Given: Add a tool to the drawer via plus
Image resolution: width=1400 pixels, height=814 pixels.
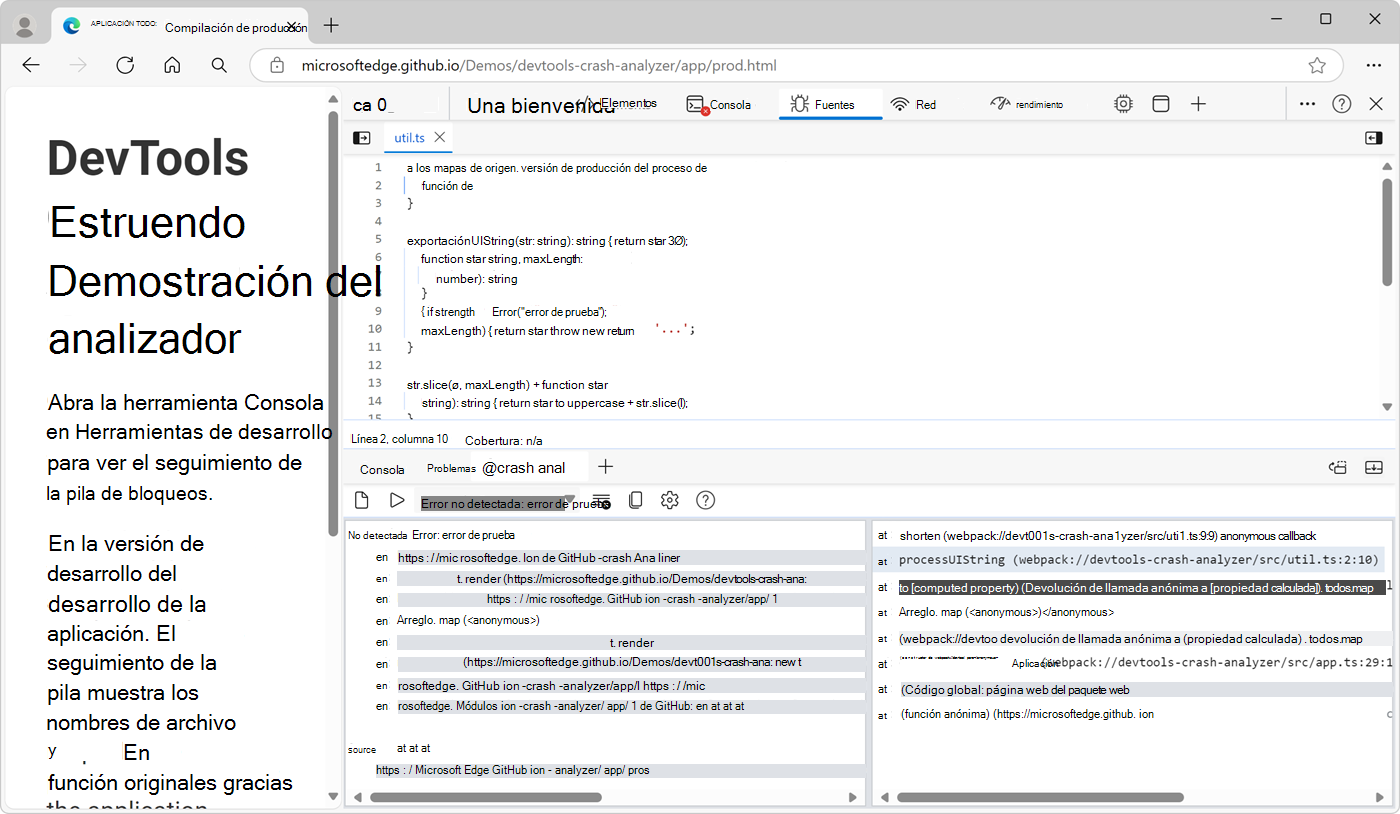Looking at the screenshot, I should pyautogui.click(x=605, y=467).
